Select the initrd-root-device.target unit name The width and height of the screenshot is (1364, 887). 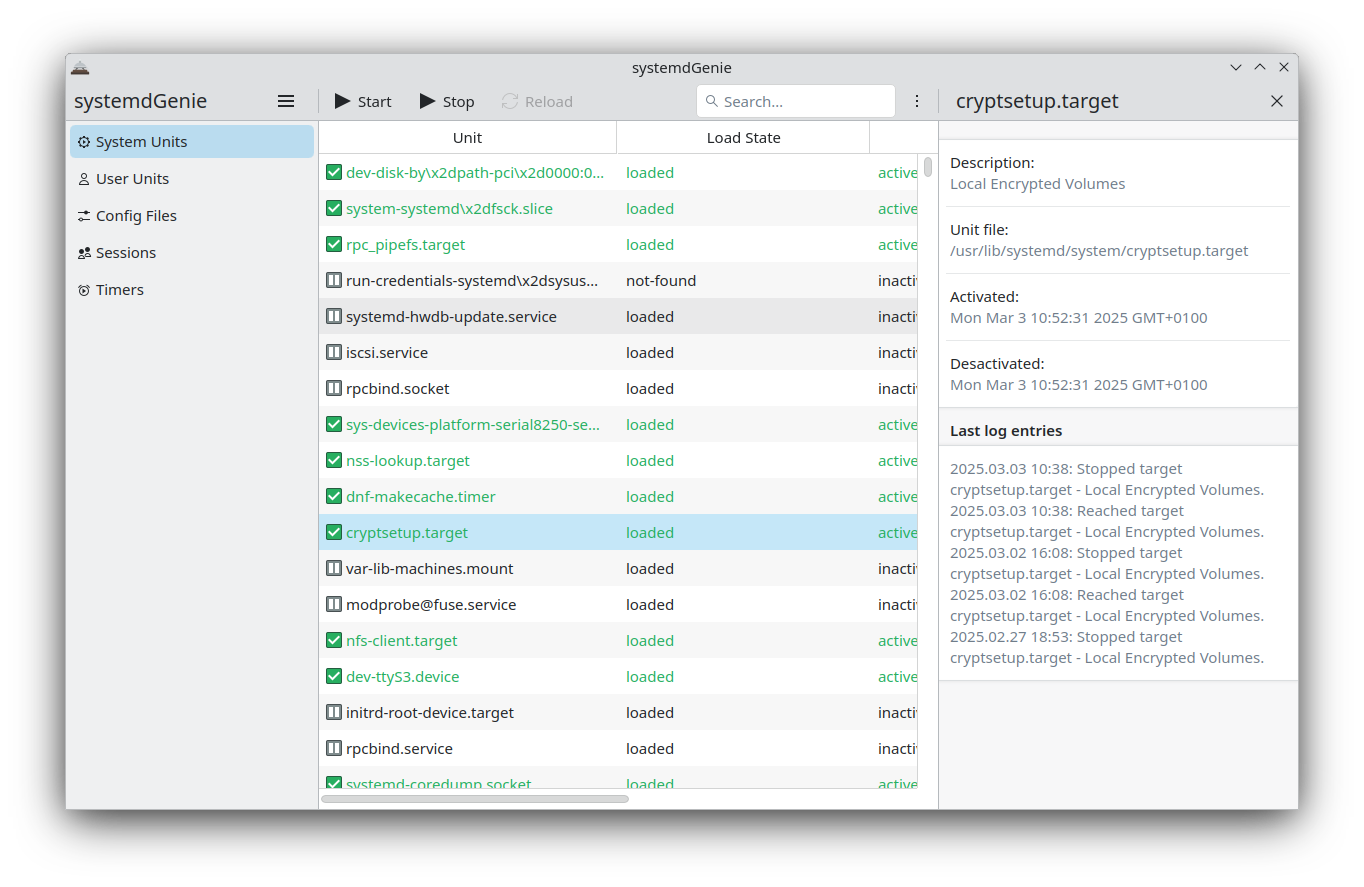pos(430,713)
